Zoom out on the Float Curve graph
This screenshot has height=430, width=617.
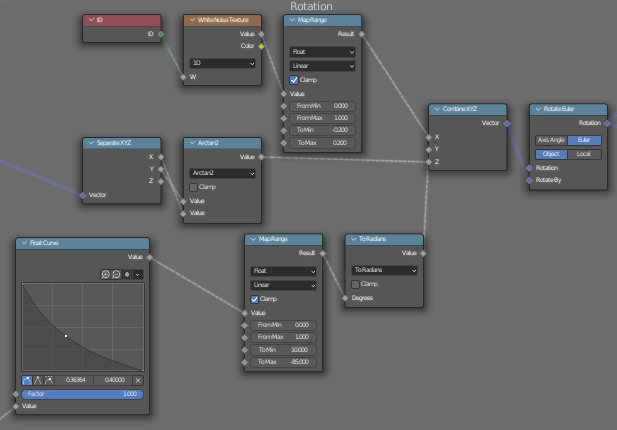pyautogui.click(x=116, y=274)
